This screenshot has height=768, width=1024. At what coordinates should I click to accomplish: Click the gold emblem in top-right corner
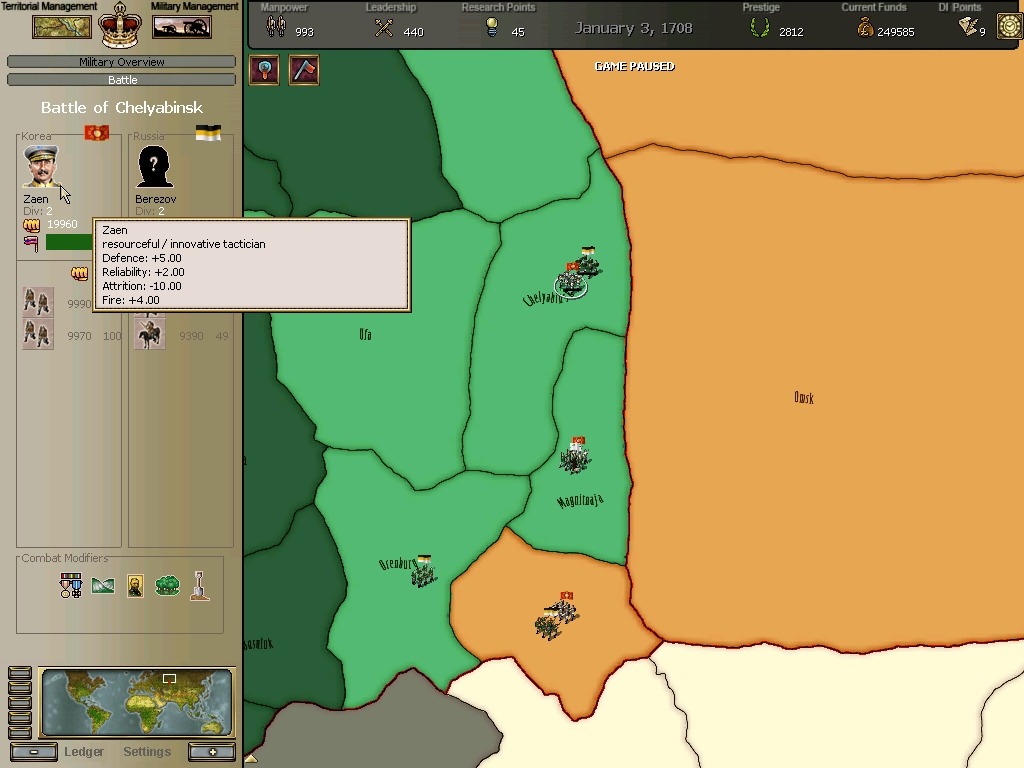[x=1010, y=27]
